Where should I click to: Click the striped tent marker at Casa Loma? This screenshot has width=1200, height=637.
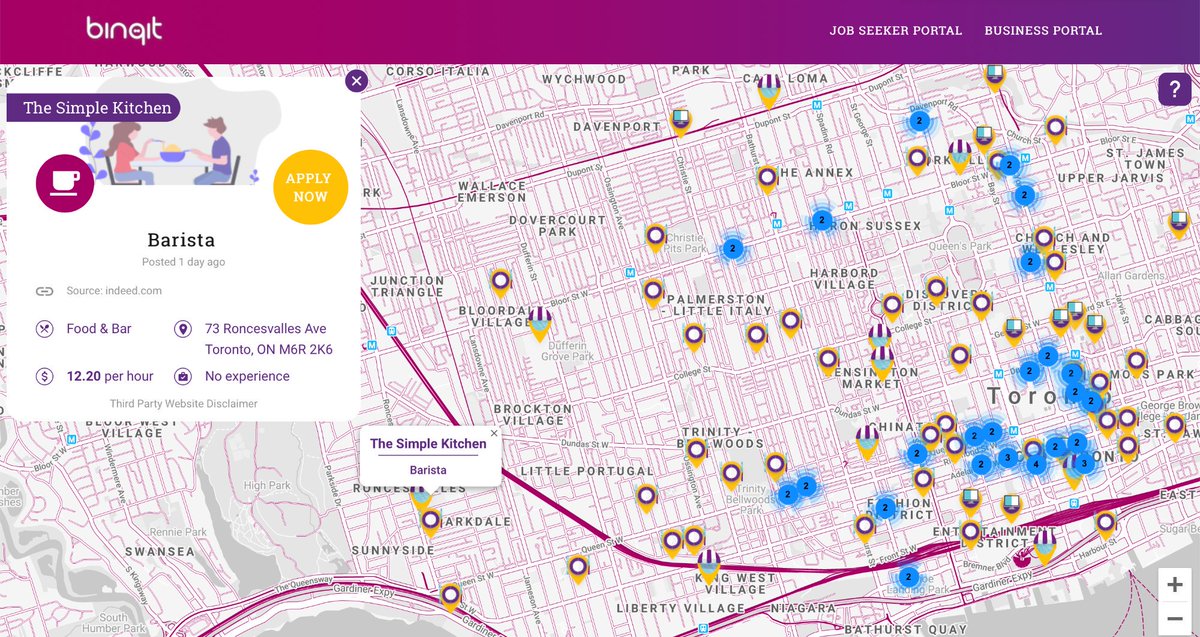pos(769,91)
